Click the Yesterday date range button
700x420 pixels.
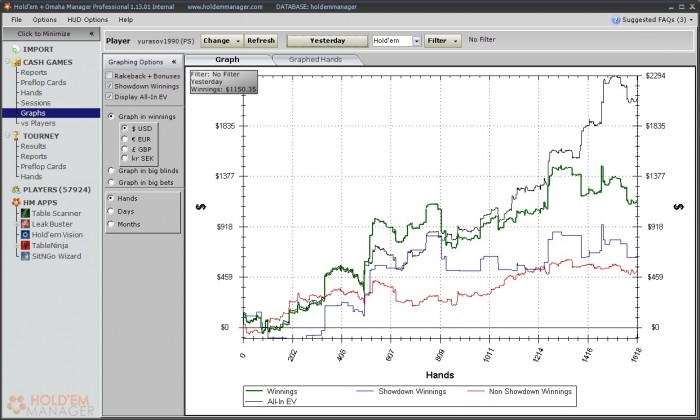325,41
